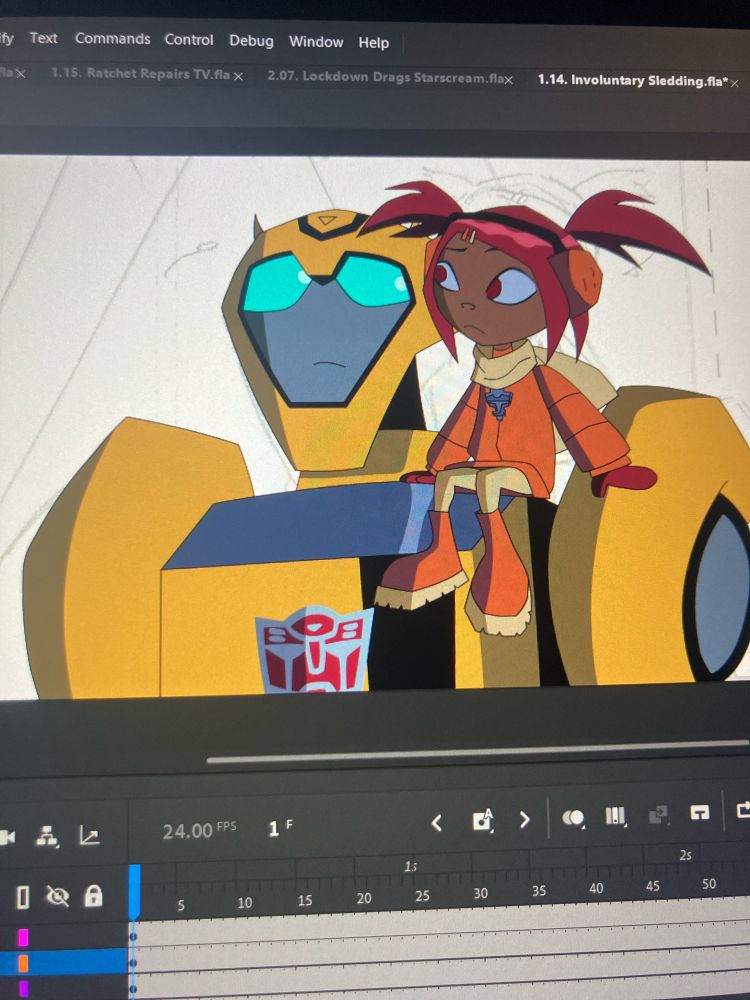This screenshot has width=750, height=1000.
Task: Step back to previous keyframe arrow
Action: coord(437,823)
